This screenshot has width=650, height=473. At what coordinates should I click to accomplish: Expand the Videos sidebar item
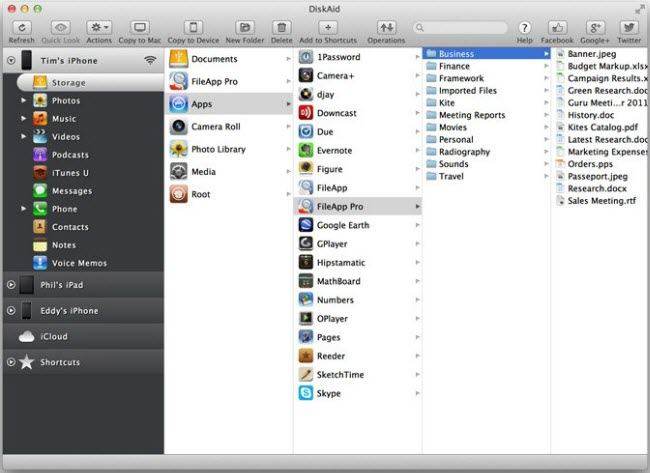(23, 136)
